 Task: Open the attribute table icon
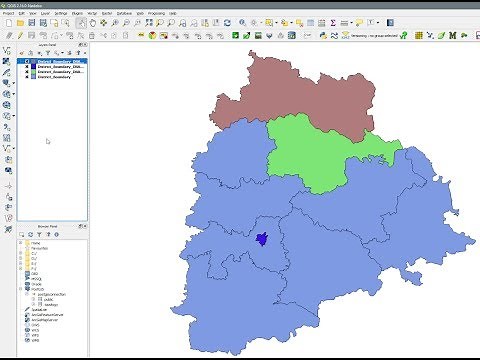310,23
